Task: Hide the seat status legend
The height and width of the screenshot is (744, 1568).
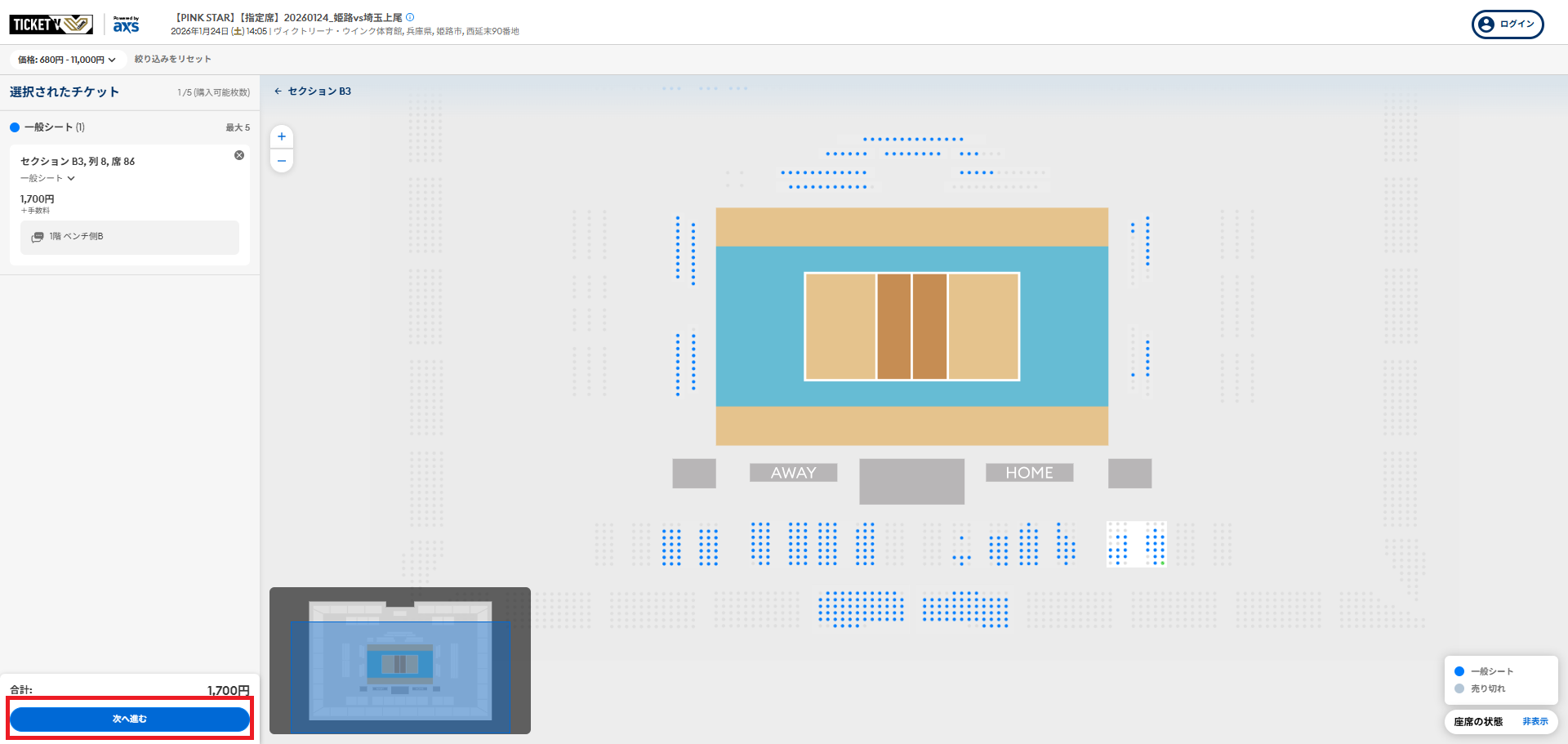Action: pyautogui.click(x=1535, y=722)
